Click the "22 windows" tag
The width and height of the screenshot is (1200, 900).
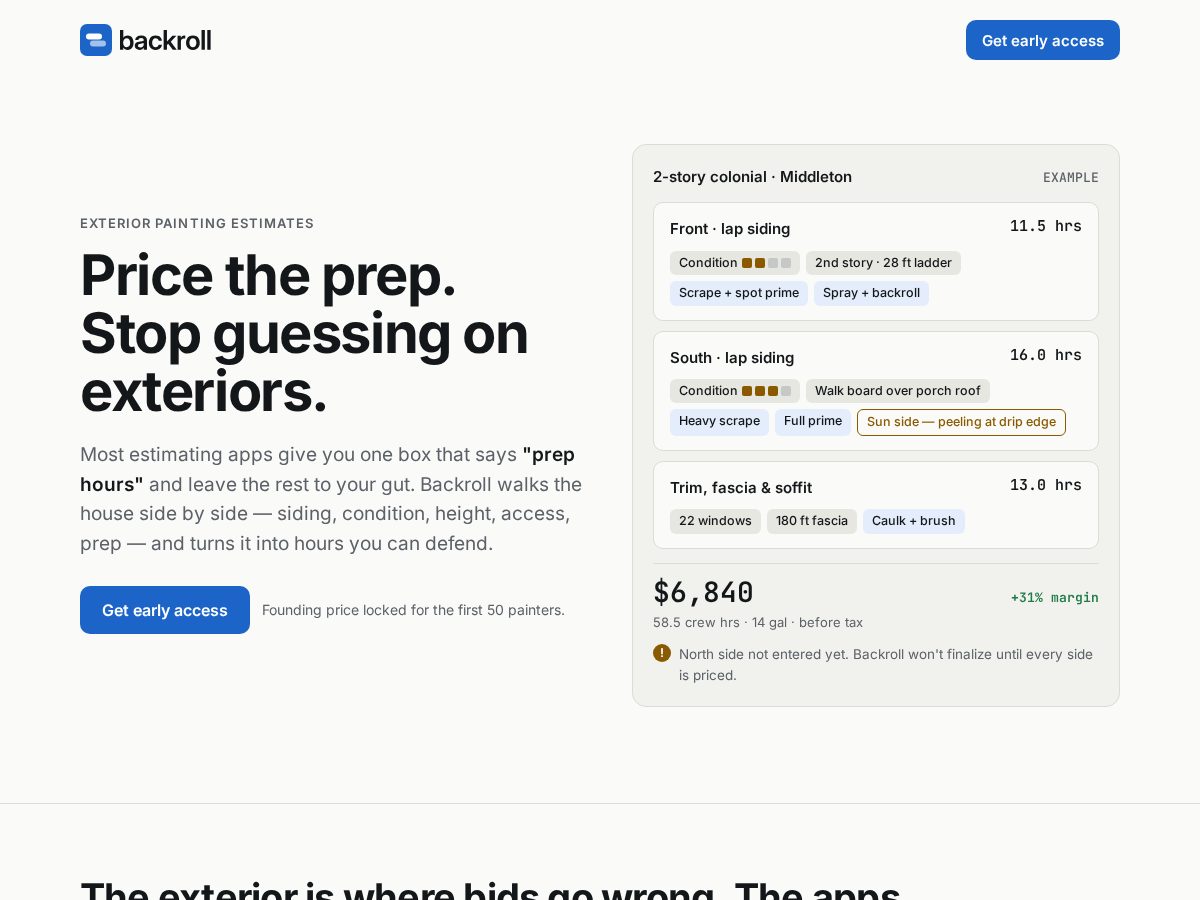[x=715, y=521]
